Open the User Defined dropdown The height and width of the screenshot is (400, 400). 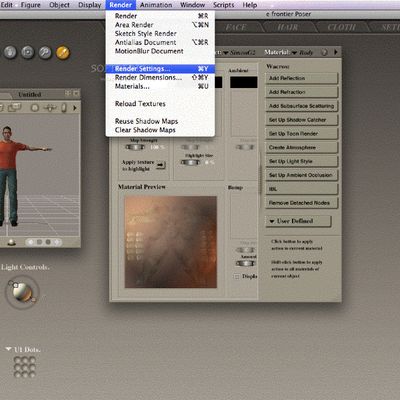(x=298, y=221)
